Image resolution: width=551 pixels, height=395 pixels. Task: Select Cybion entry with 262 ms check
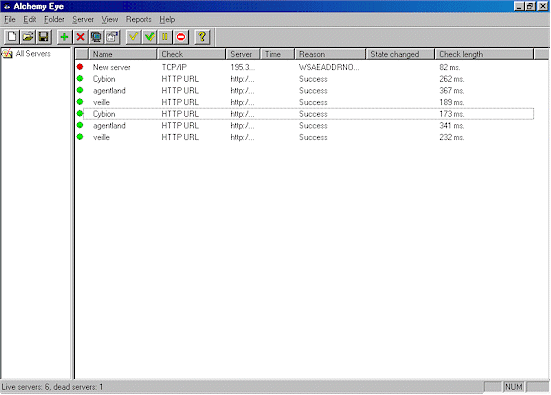click(104, 79)
